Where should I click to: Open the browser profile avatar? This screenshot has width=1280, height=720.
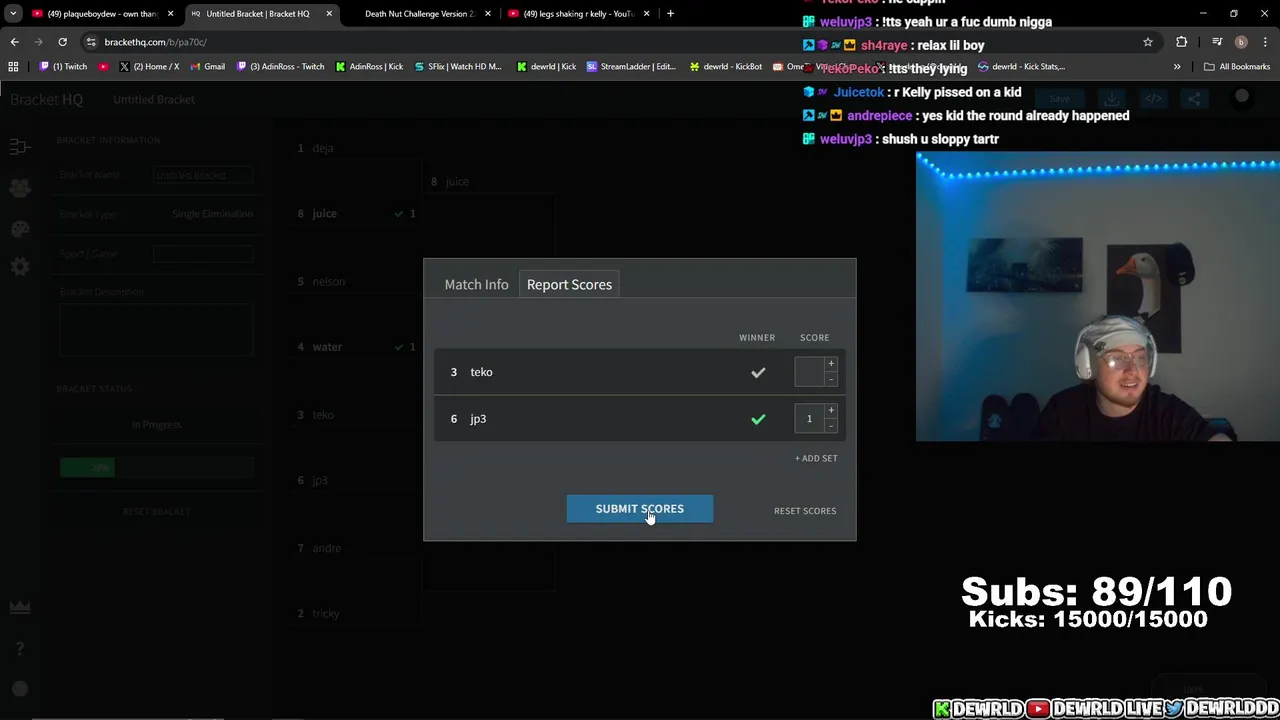point(1241,42)
